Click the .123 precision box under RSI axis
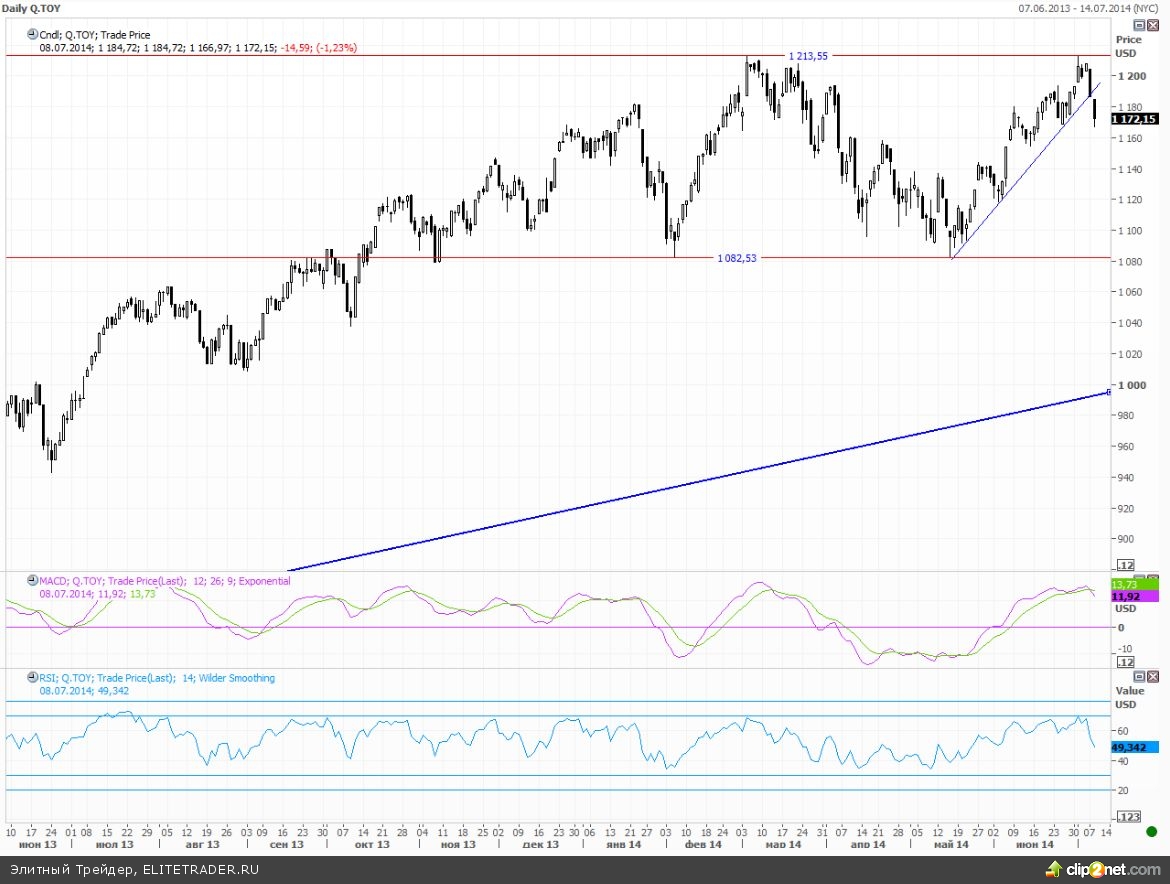The width and height of the screenshot is (1170, 884). click(x=1130, y=817)
